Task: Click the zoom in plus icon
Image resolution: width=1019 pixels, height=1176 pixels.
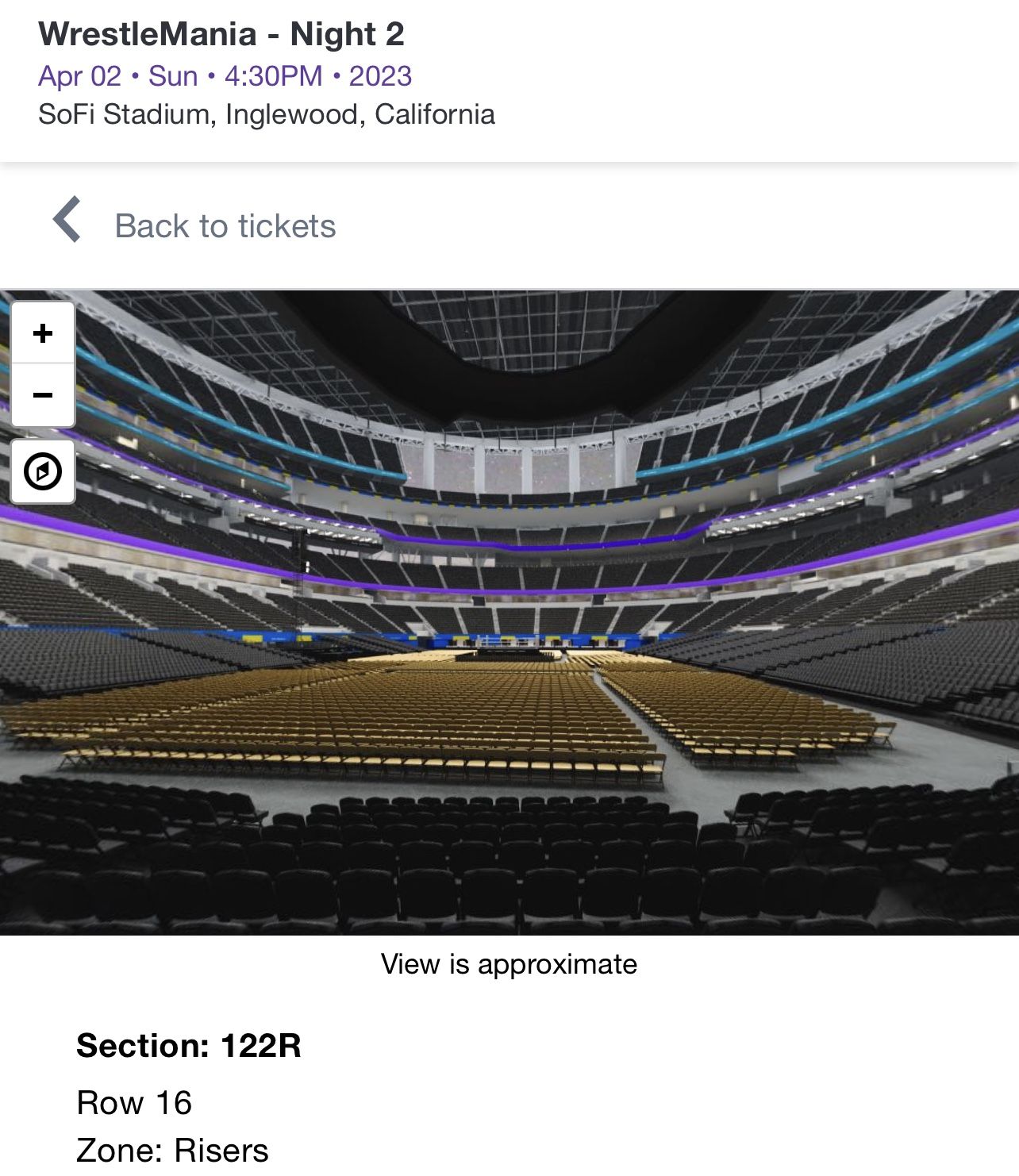Action: (x=42, y=332)
